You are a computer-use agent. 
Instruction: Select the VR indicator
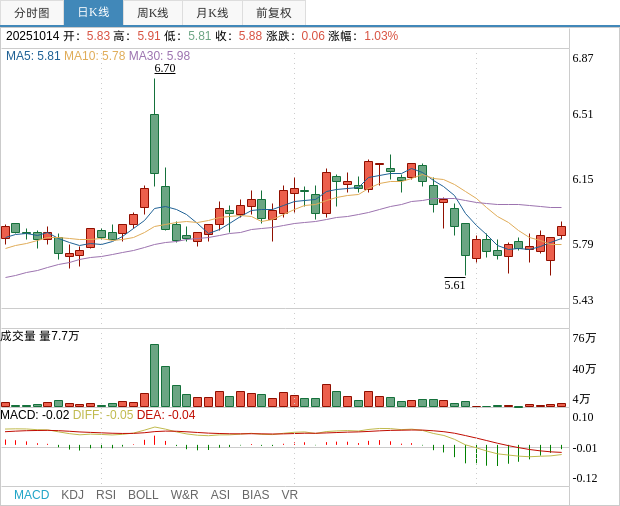[x=289, y=495]
